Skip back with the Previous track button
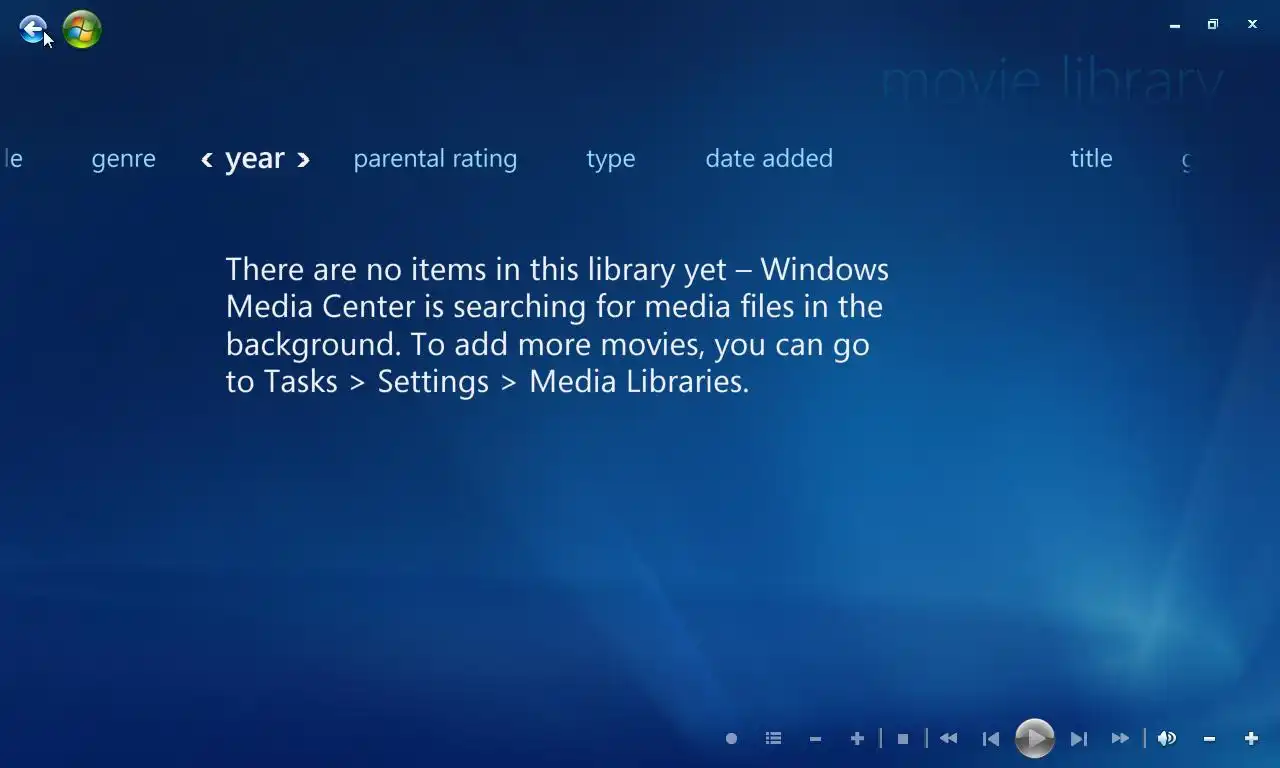The width and height of the screenshot is (1280, 768). tap(991, 739)
